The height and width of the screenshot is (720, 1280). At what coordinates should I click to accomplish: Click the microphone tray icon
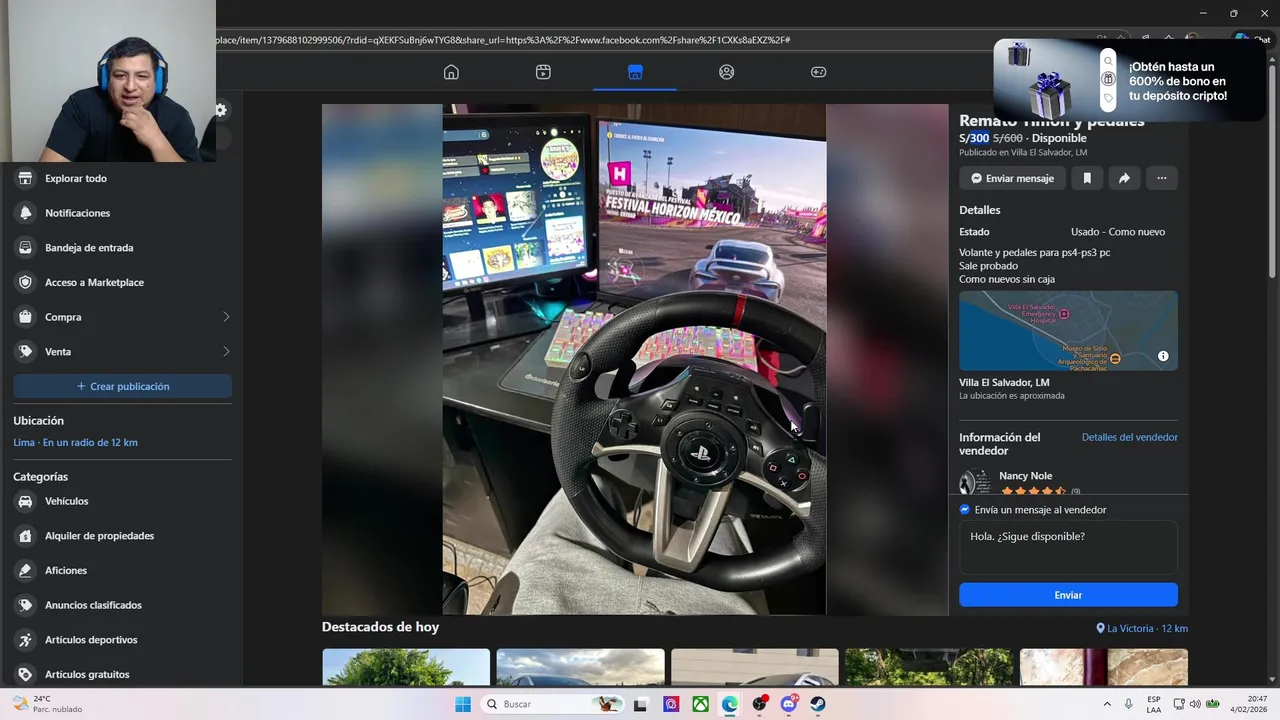click(x=1129, y=704)
